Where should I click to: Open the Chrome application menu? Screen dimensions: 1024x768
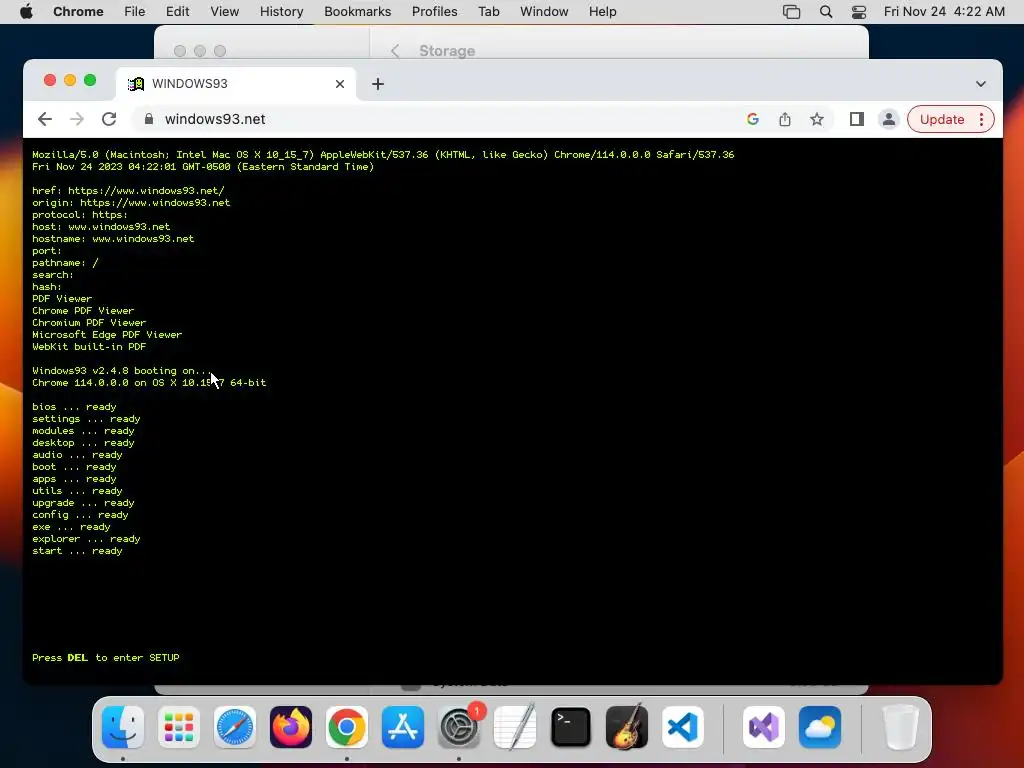78,11
